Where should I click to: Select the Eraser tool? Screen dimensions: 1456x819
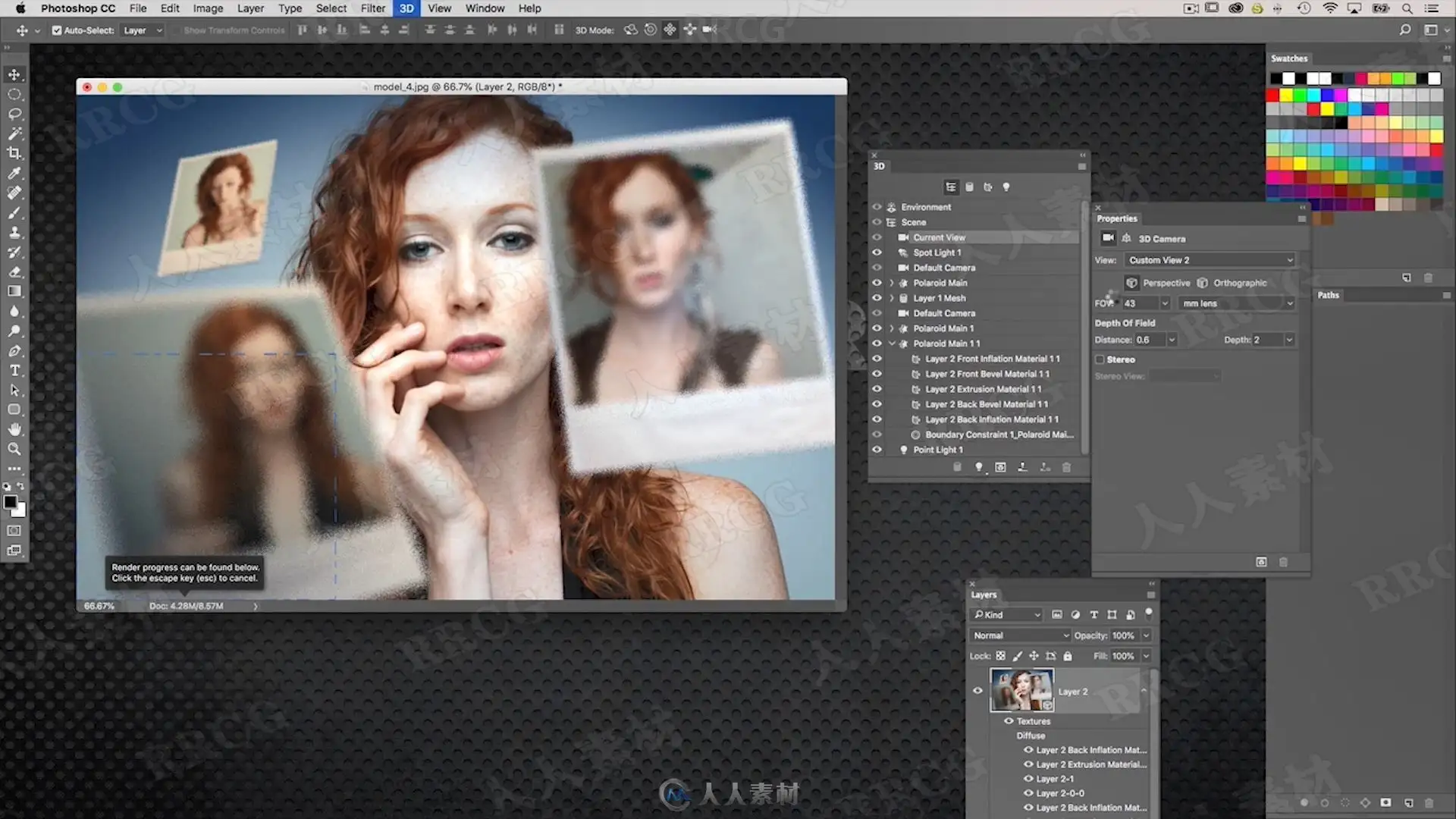pos(14,271)
